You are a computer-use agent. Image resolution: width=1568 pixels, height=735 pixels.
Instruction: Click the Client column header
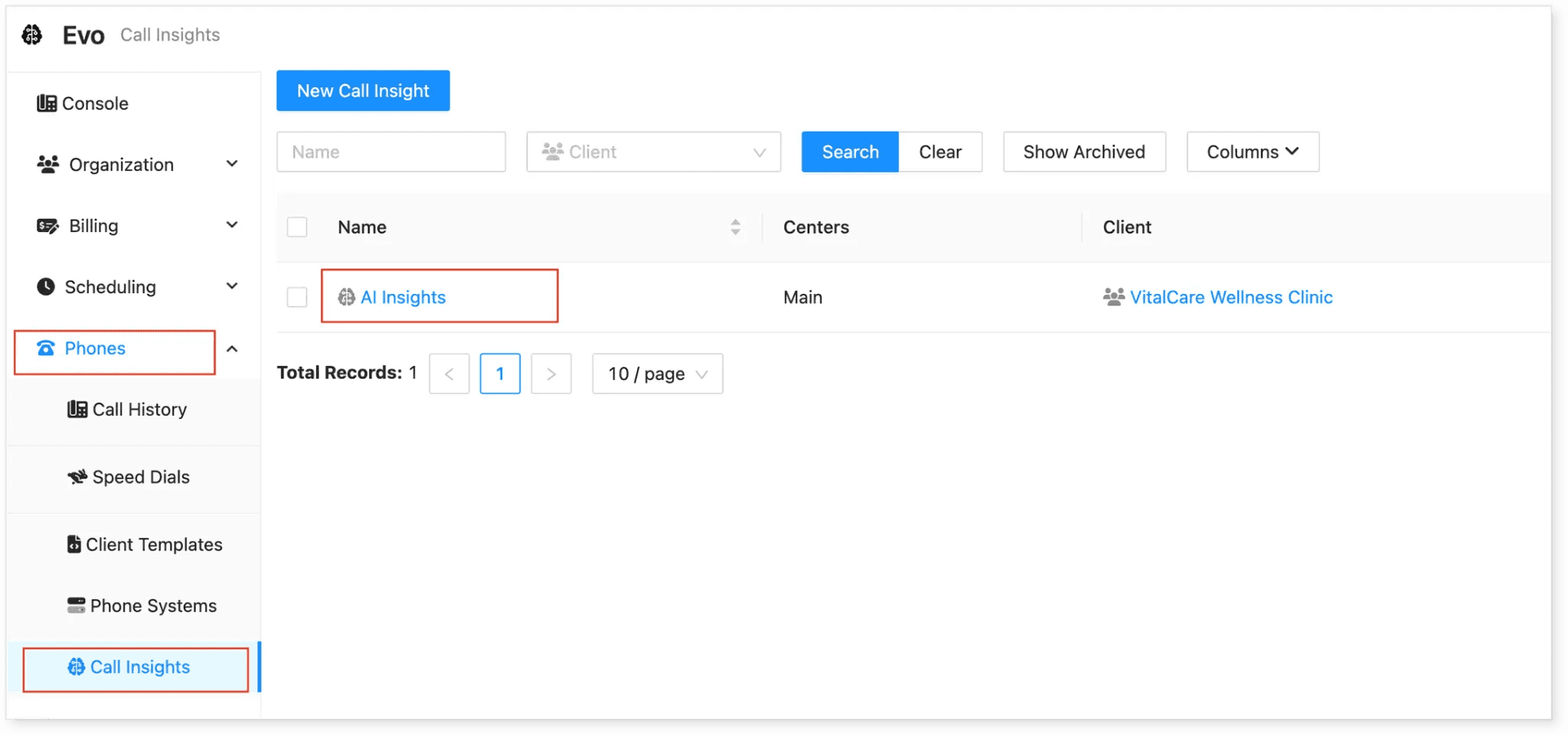[1127, 227]
